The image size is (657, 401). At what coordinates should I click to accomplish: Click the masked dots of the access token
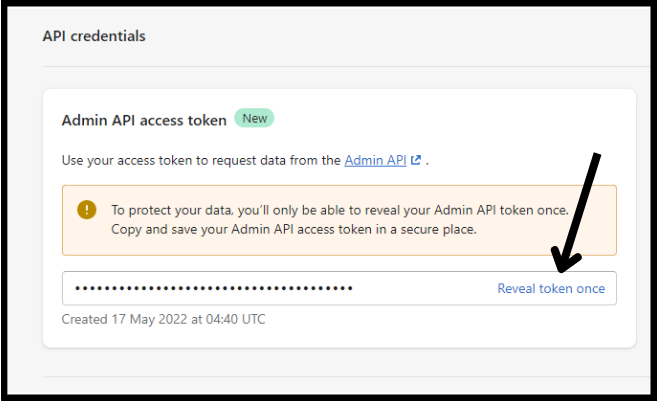click(214, 288)
